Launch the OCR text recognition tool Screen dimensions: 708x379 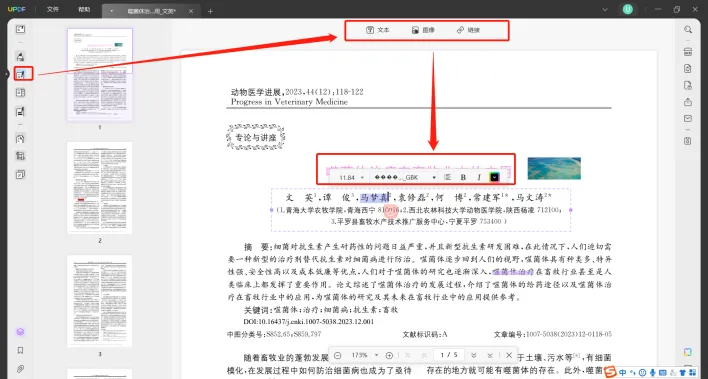pyautogui.click(x=688, y=51)
